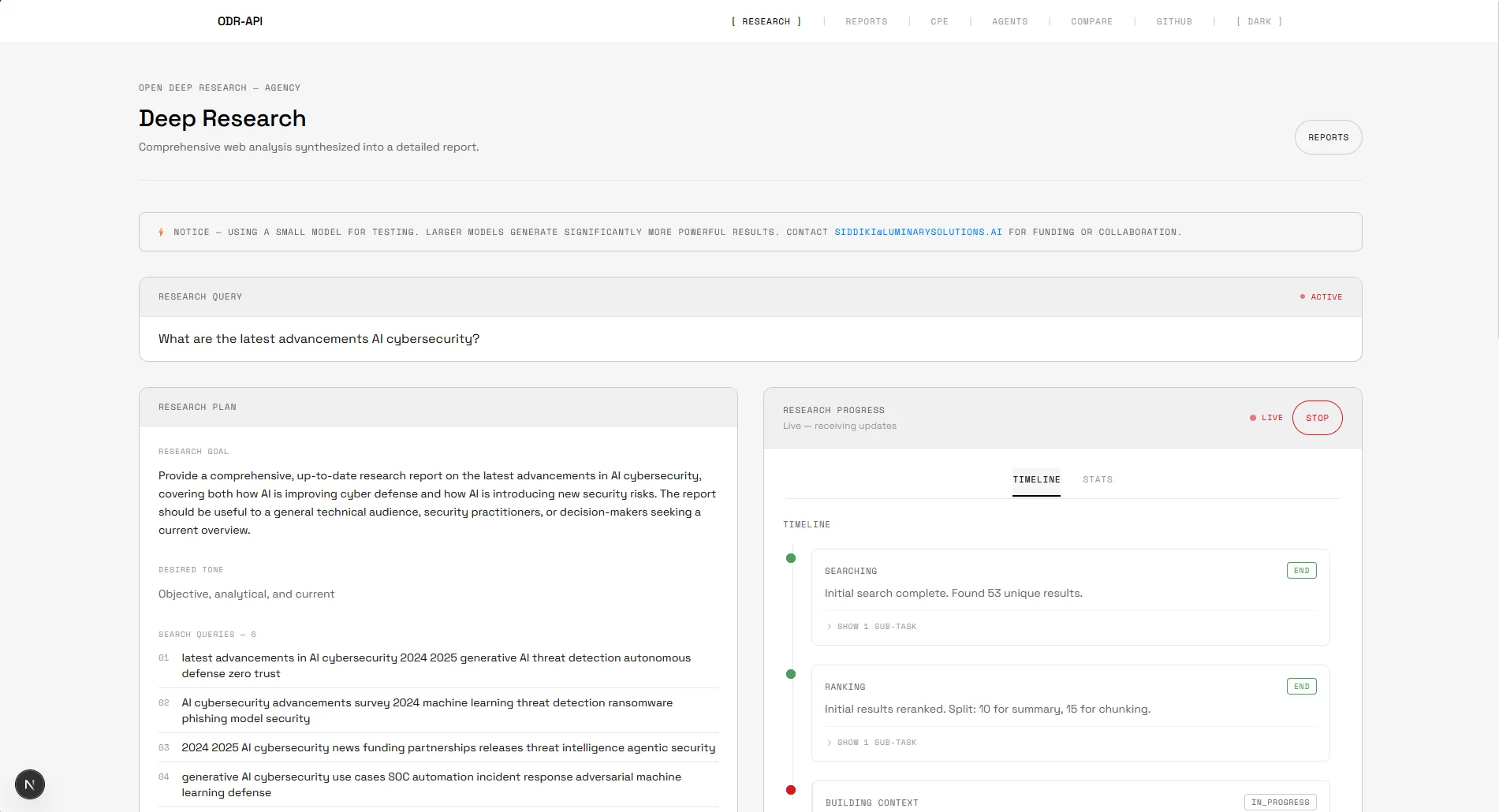The image size is (1499, 812).
Task: Open the REPORTS nav item in header
Action: 867,21
